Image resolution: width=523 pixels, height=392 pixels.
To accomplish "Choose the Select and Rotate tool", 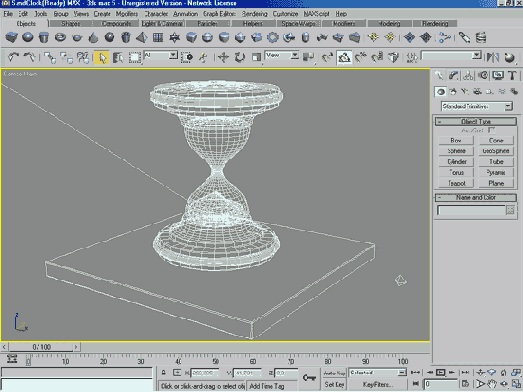I will tap(239, 57).
